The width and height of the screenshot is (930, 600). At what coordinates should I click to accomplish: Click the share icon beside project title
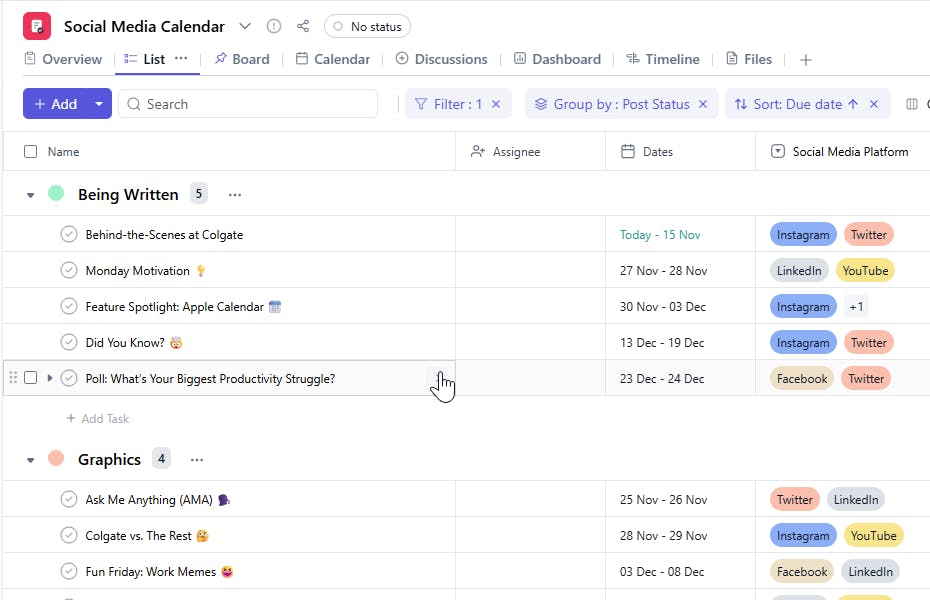pos(303,27)
